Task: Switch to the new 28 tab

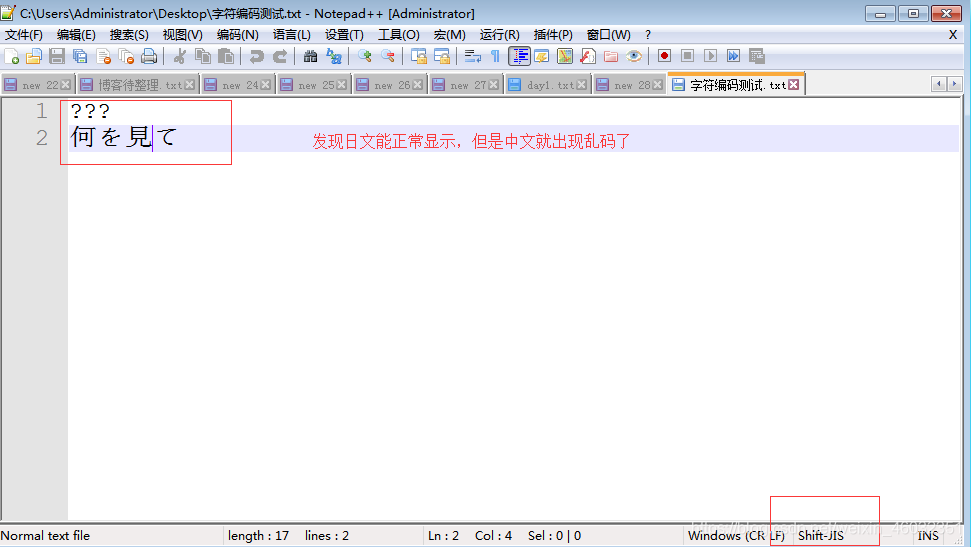Action: point(629,85)
